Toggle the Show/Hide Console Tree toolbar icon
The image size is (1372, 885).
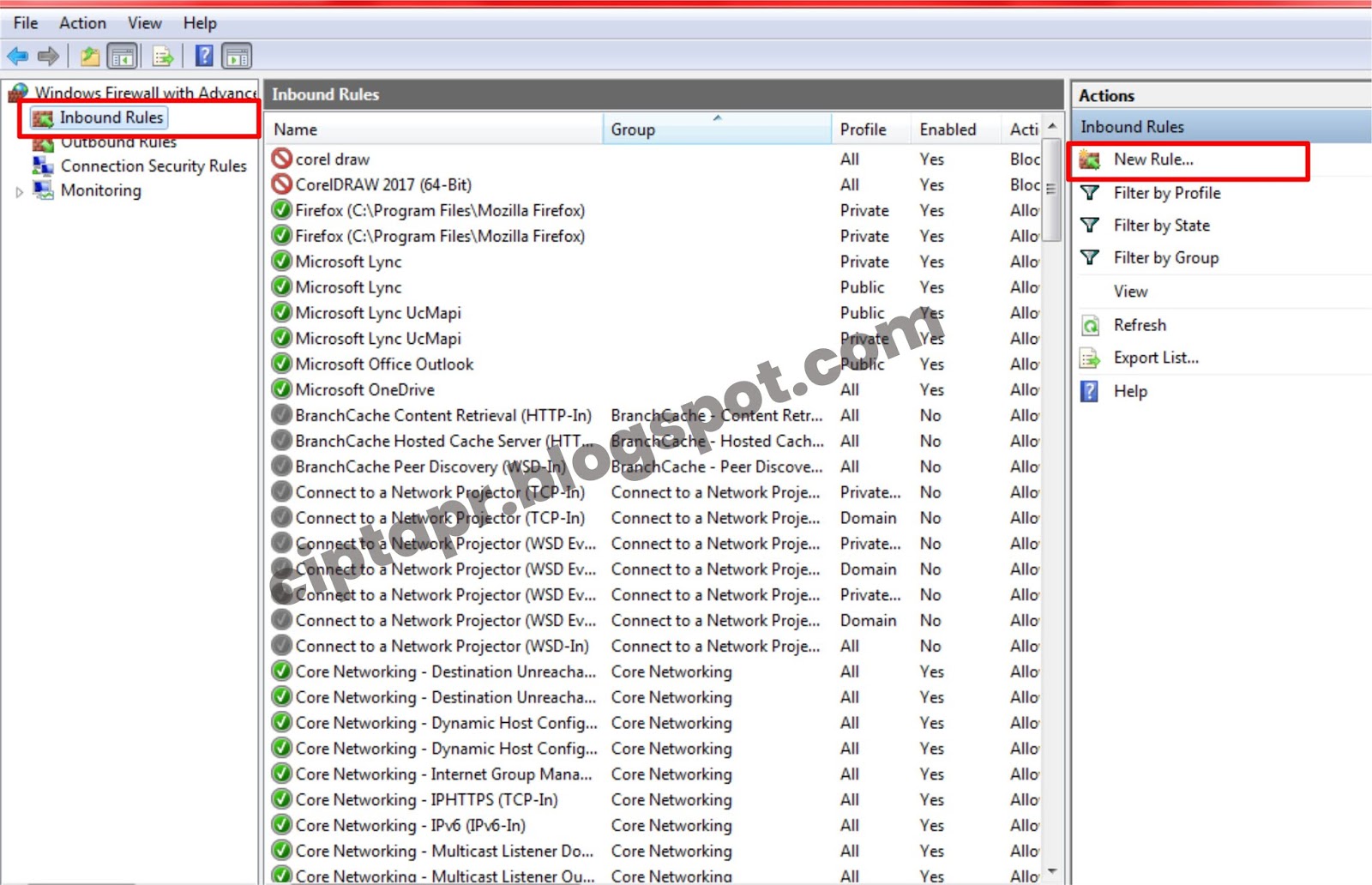(x=123, y=57)
